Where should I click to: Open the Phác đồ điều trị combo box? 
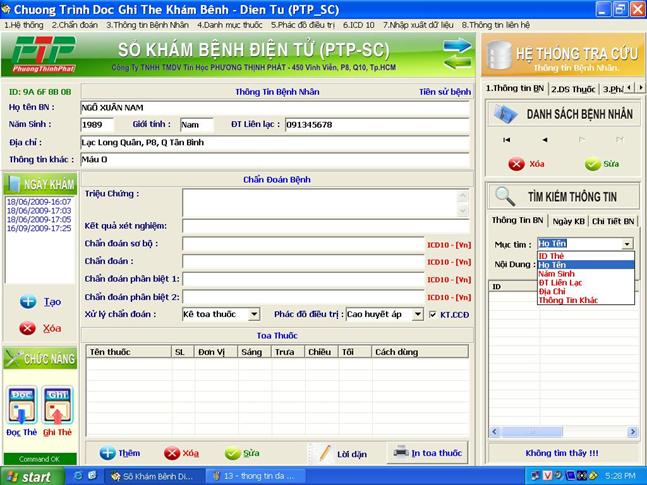(417, 314)
